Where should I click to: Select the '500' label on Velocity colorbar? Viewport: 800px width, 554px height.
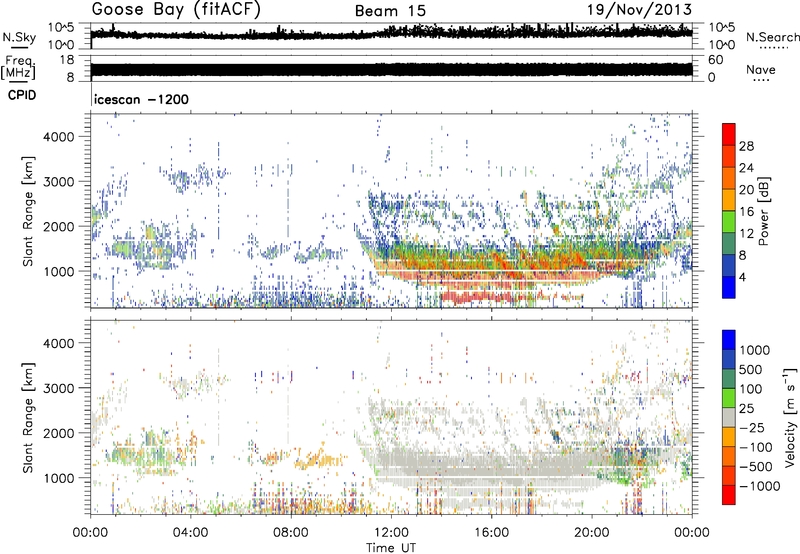pyautogui.click(x=751, y=369)
